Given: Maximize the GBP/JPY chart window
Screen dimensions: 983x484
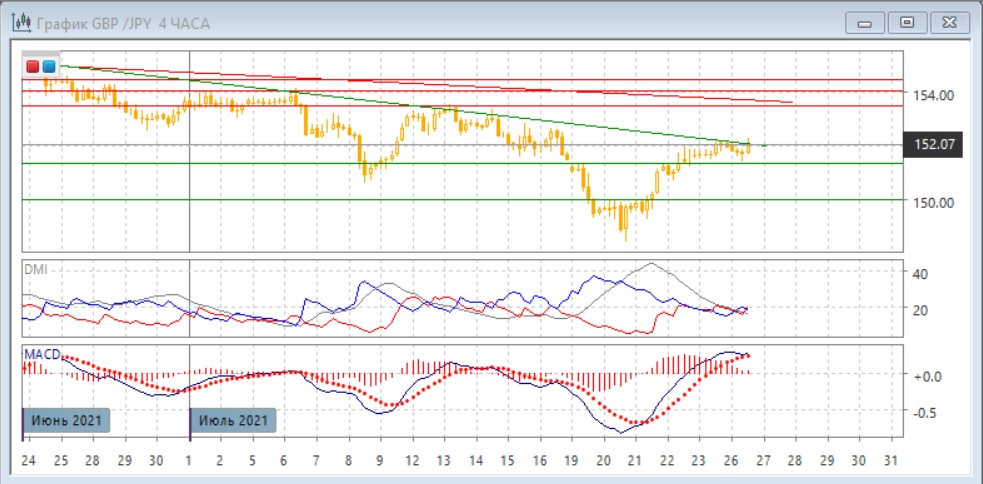Looking at the screenshot, I should [x=907, y=22].
